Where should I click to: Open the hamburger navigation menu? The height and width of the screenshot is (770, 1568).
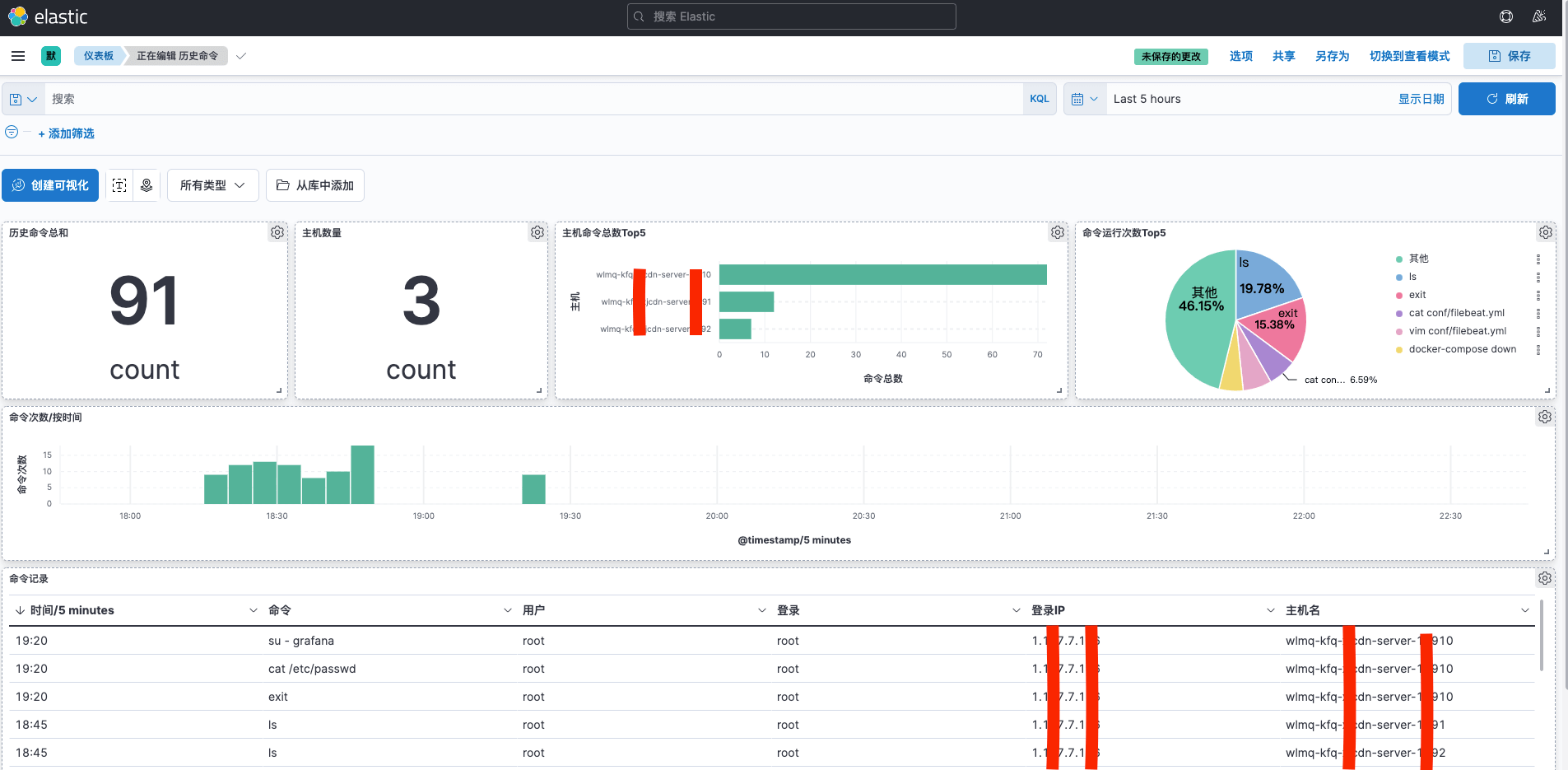18,56
